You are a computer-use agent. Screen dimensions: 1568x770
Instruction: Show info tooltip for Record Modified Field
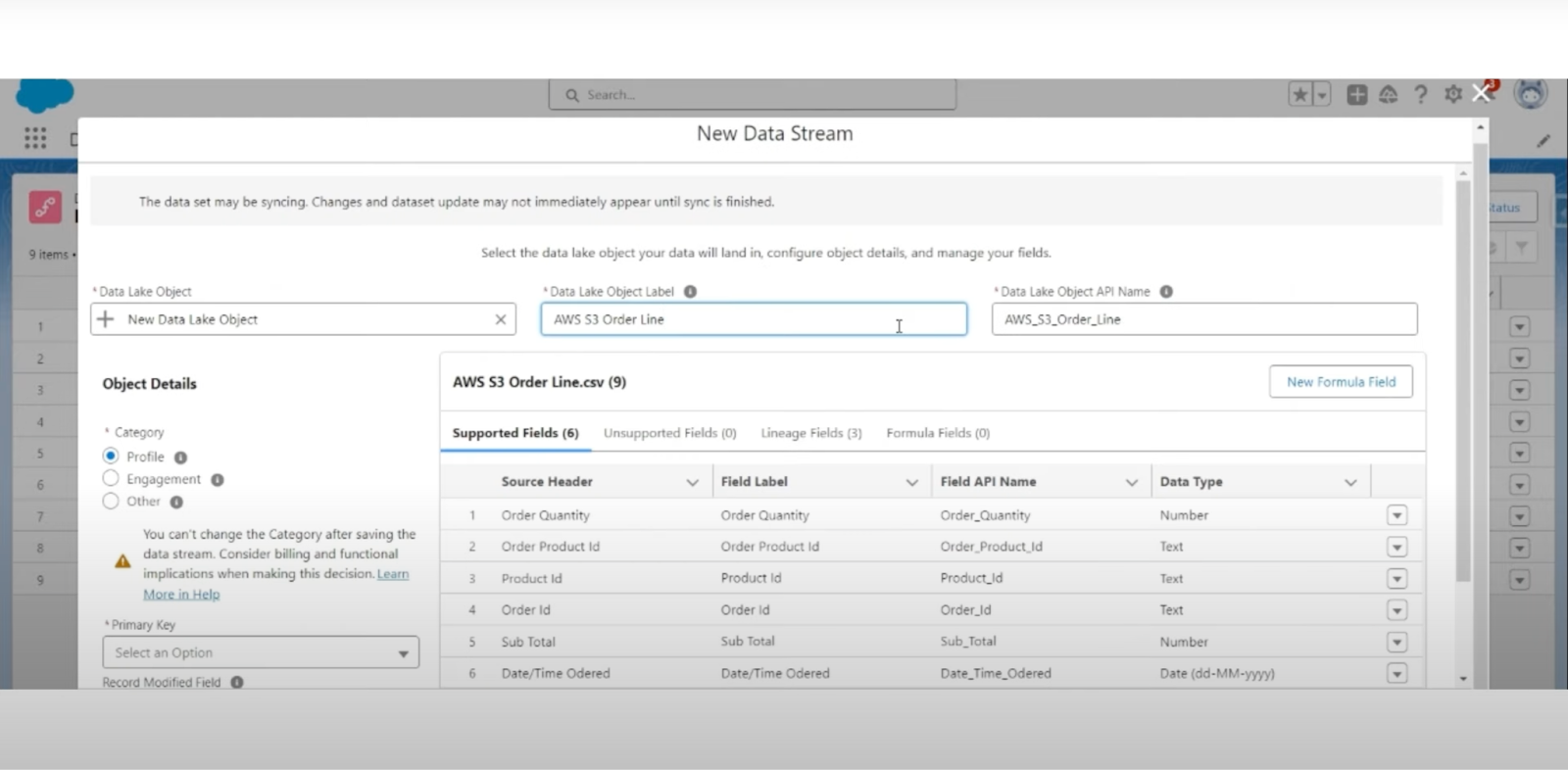[237, 683]
